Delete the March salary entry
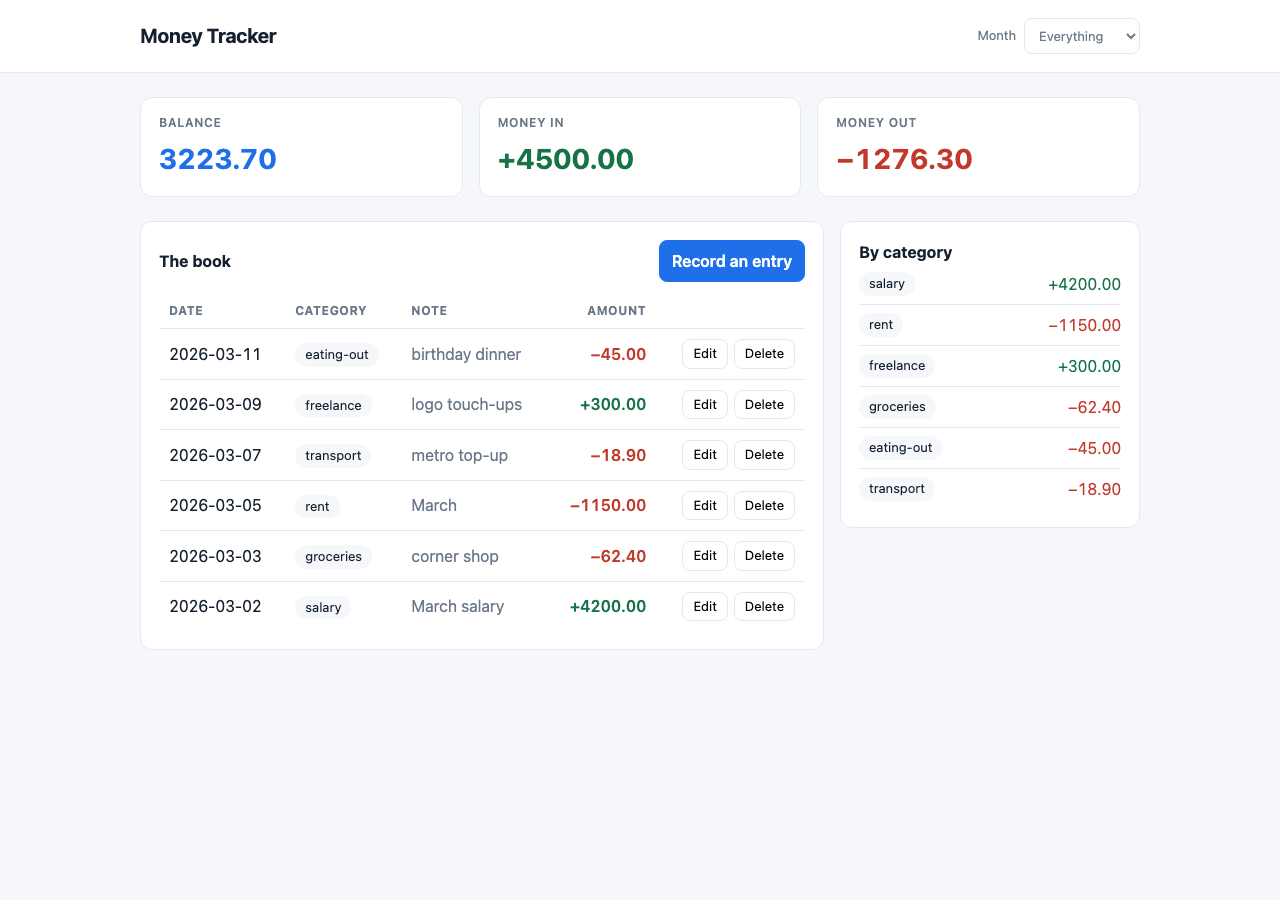Viewport: 1280px width, 900px height. point(764,607)
